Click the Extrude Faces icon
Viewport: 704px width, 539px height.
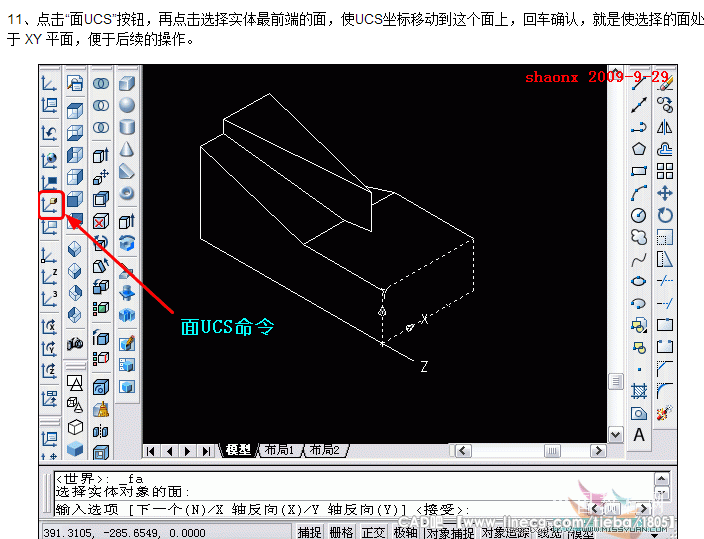pos(101,155)
